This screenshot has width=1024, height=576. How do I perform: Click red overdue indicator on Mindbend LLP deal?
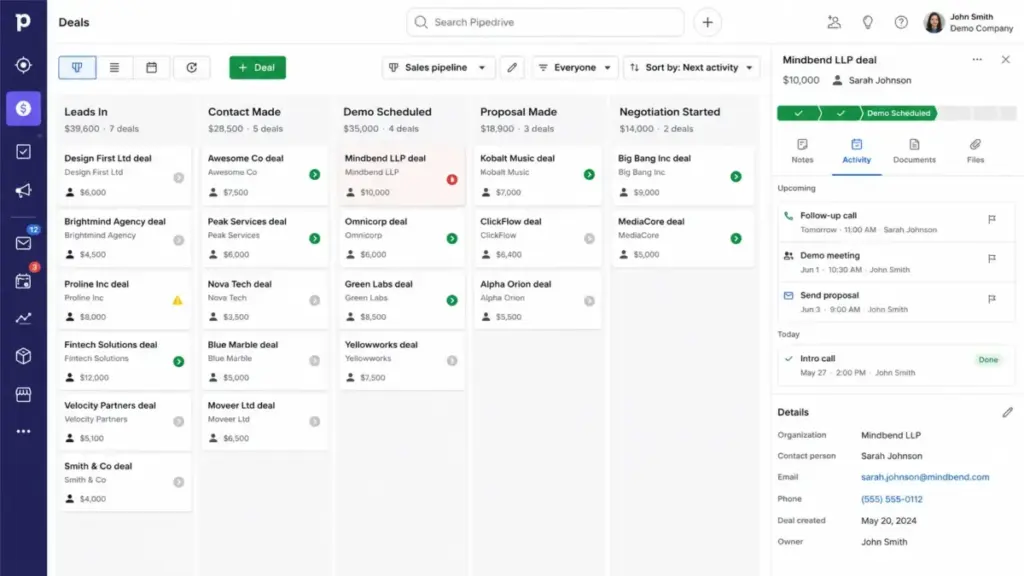[x=452, y=180]
